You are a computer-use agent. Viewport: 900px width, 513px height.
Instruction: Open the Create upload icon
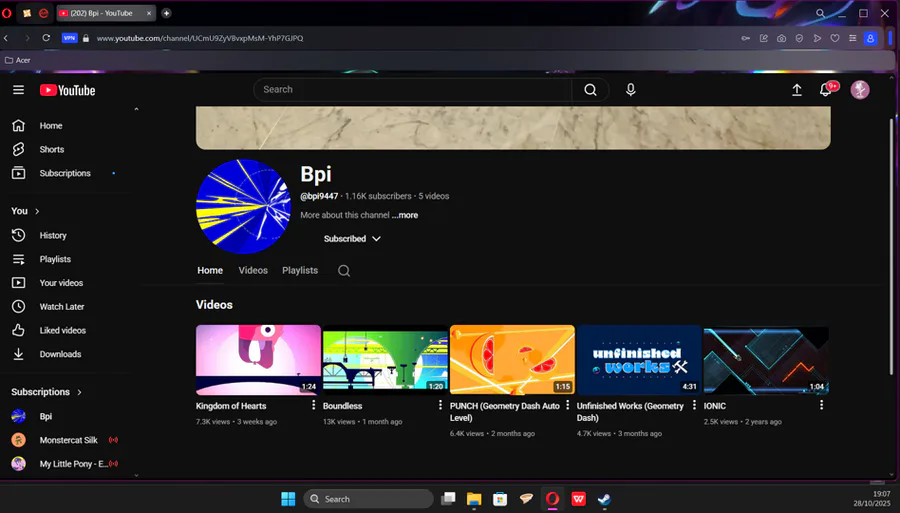[797, 90]
